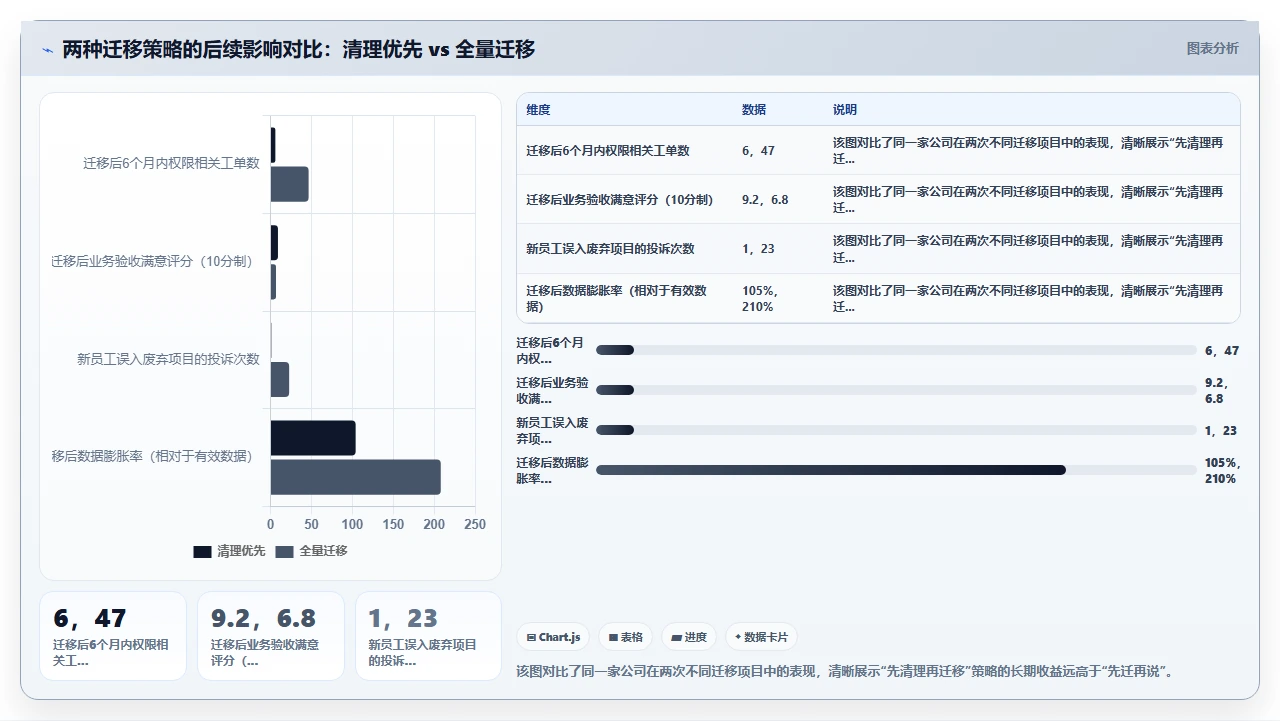
Task: Click the summary sentence below the tags
Action: pos(846,671)
